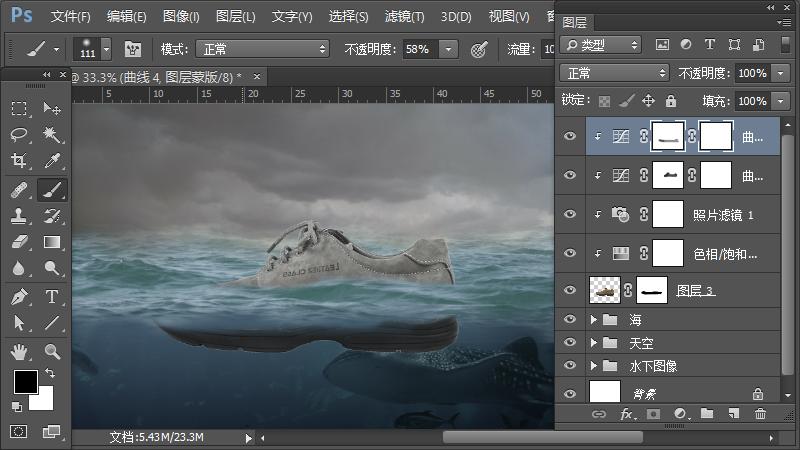
Task: Open layer filter 类型 dropdown
Action: pyautogui.click(x=601, y=45)
